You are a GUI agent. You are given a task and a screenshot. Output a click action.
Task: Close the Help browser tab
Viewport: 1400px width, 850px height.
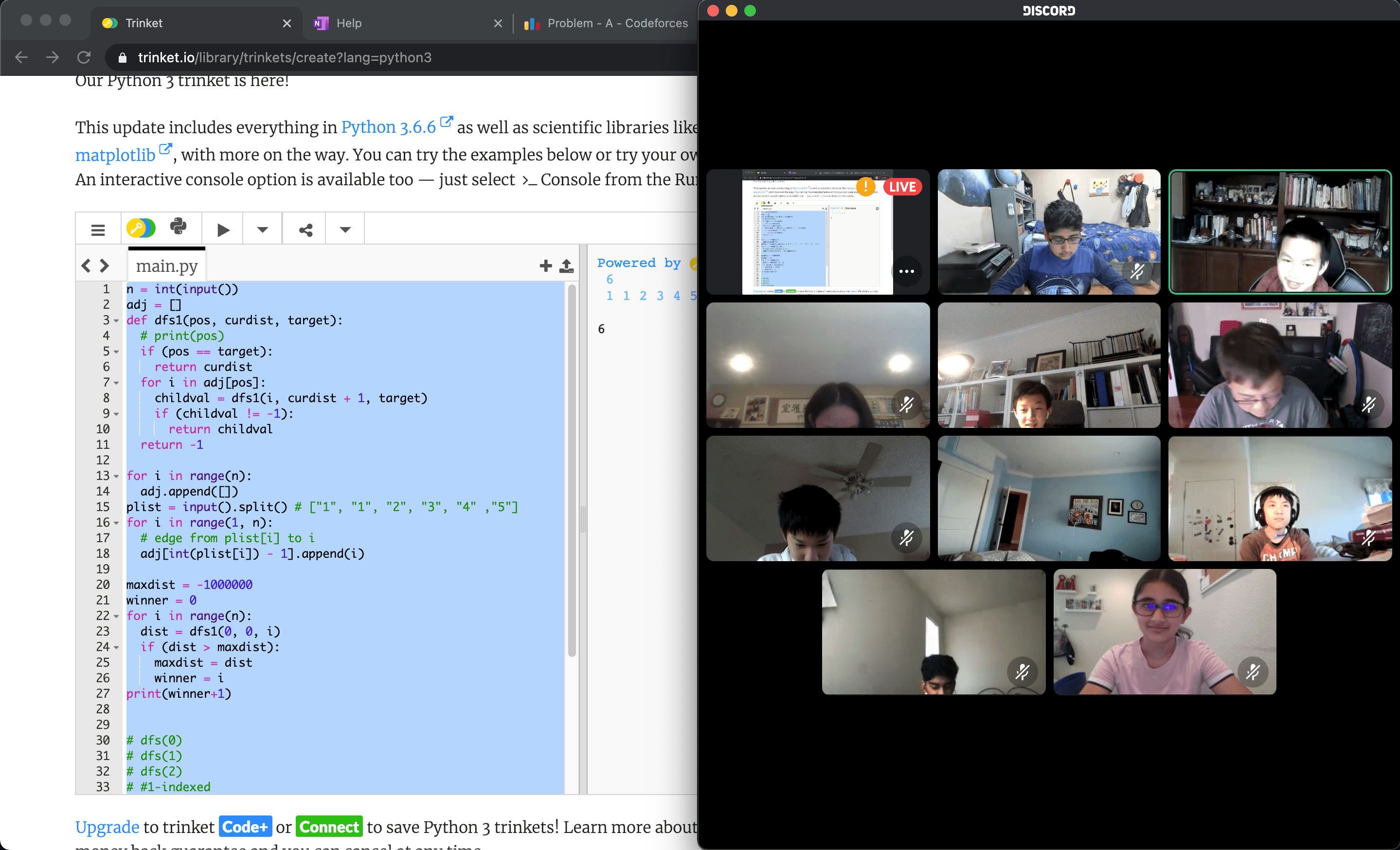coord(498,23)
